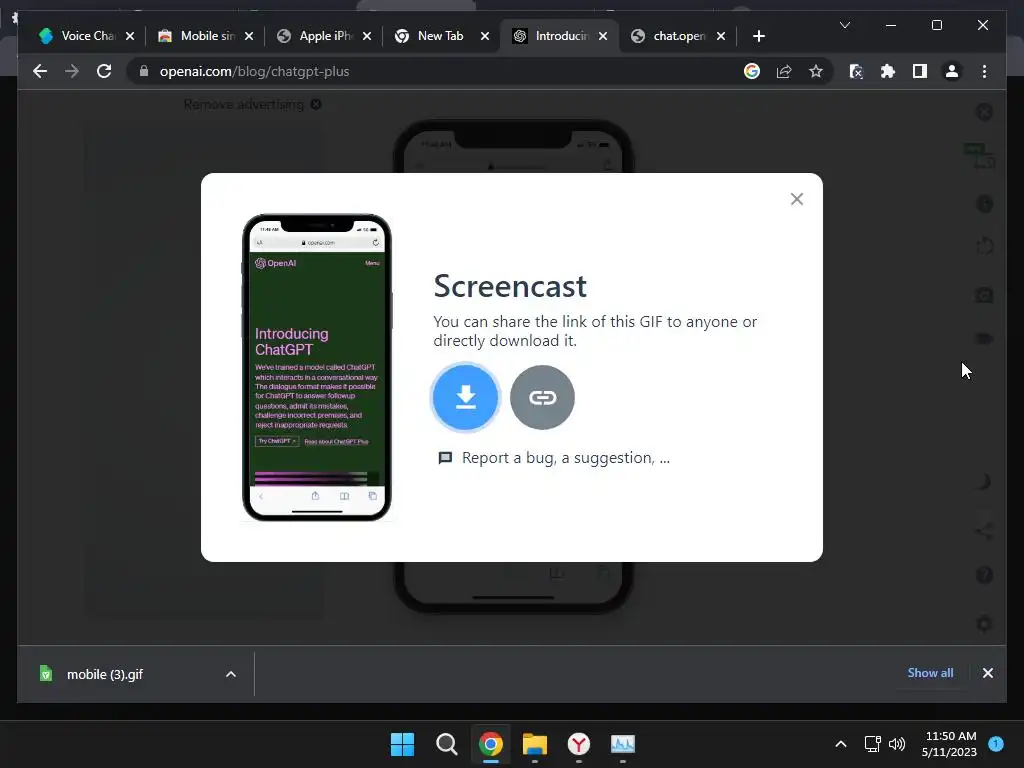Reload the current page
Image resolution: width=1024 pixels, height=768 pixels.
point(104,71)
